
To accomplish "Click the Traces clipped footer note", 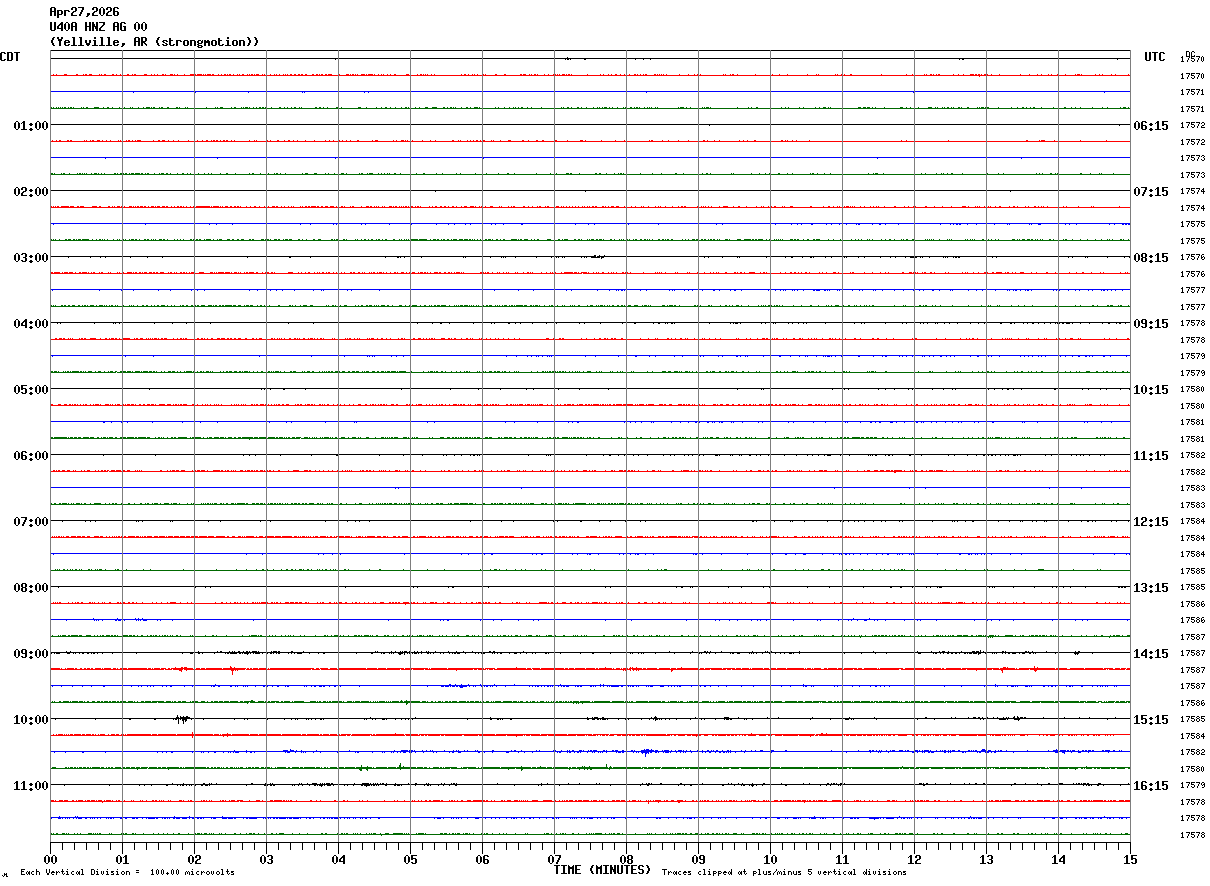I will coord(784,872).
